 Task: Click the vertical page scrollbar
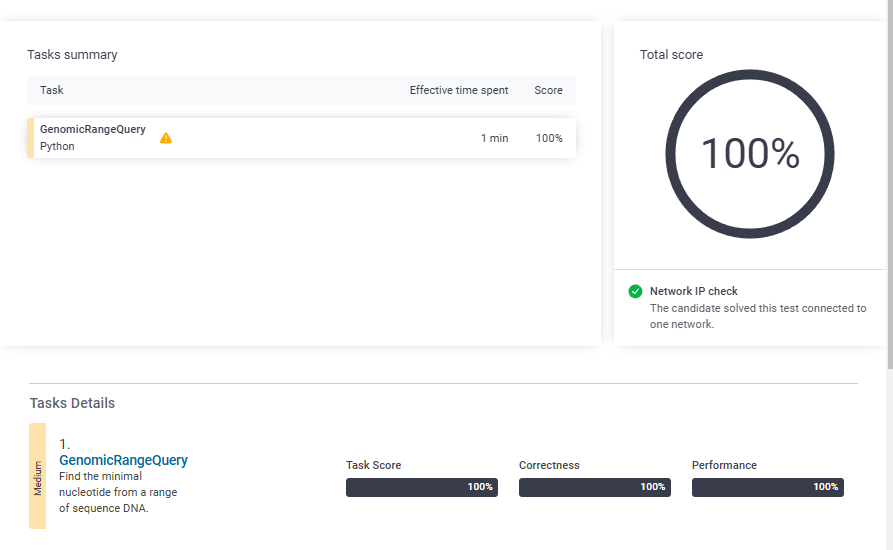(x=890, y=184)
